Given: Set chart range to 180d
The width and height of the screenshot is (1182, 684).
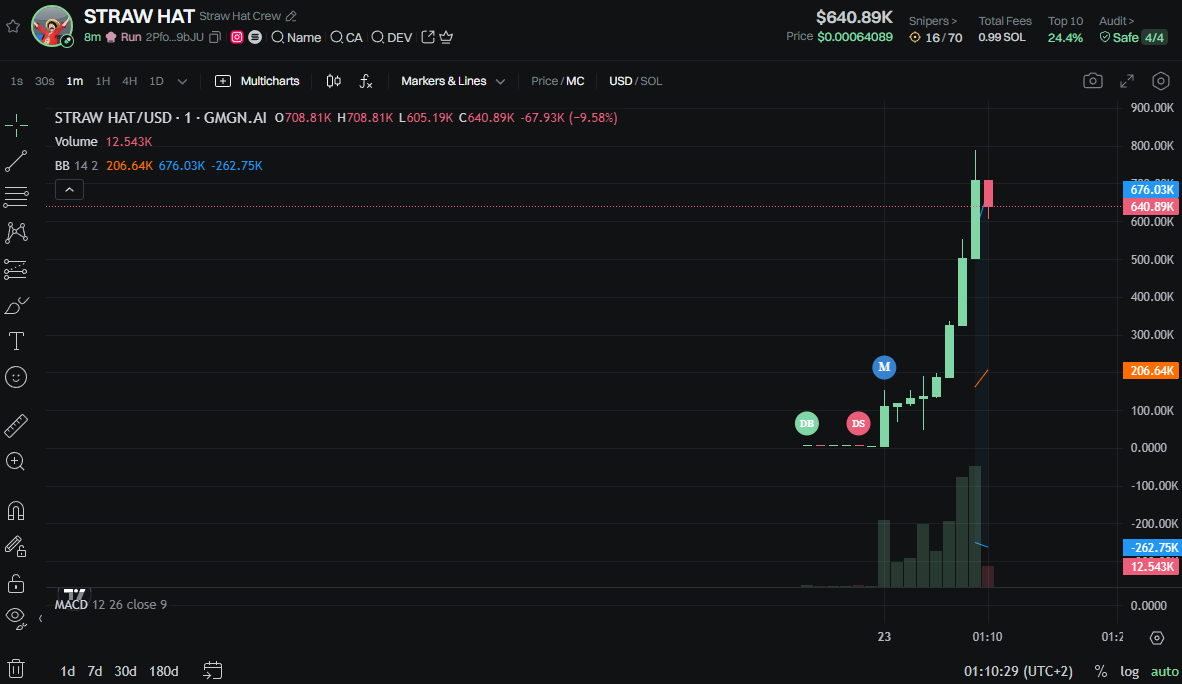Looking at the screenshot, I should coord(164,671).
